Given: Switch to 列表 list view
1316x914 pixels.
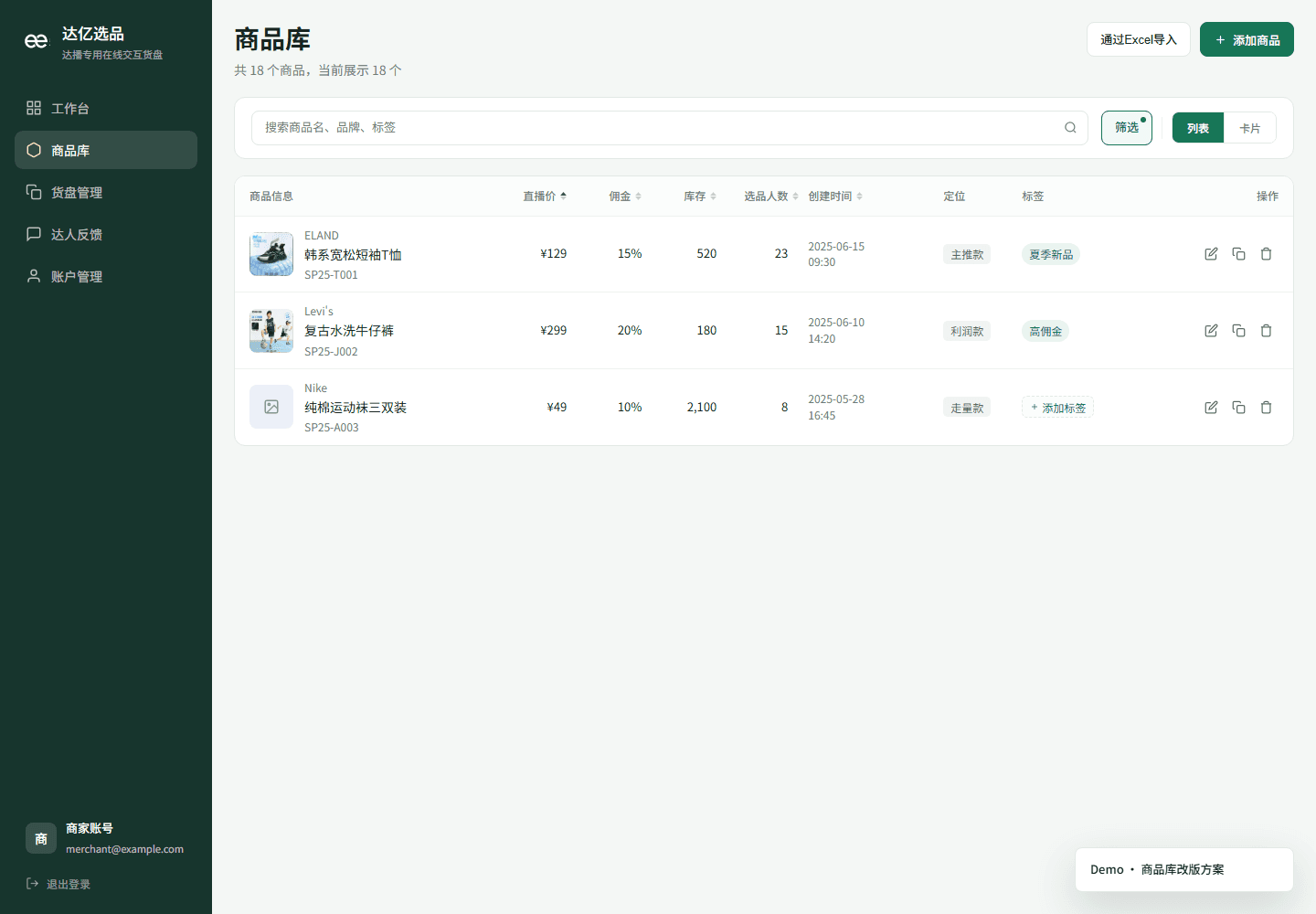Looking at the screenshot, I should click(x=1198, y=128).
